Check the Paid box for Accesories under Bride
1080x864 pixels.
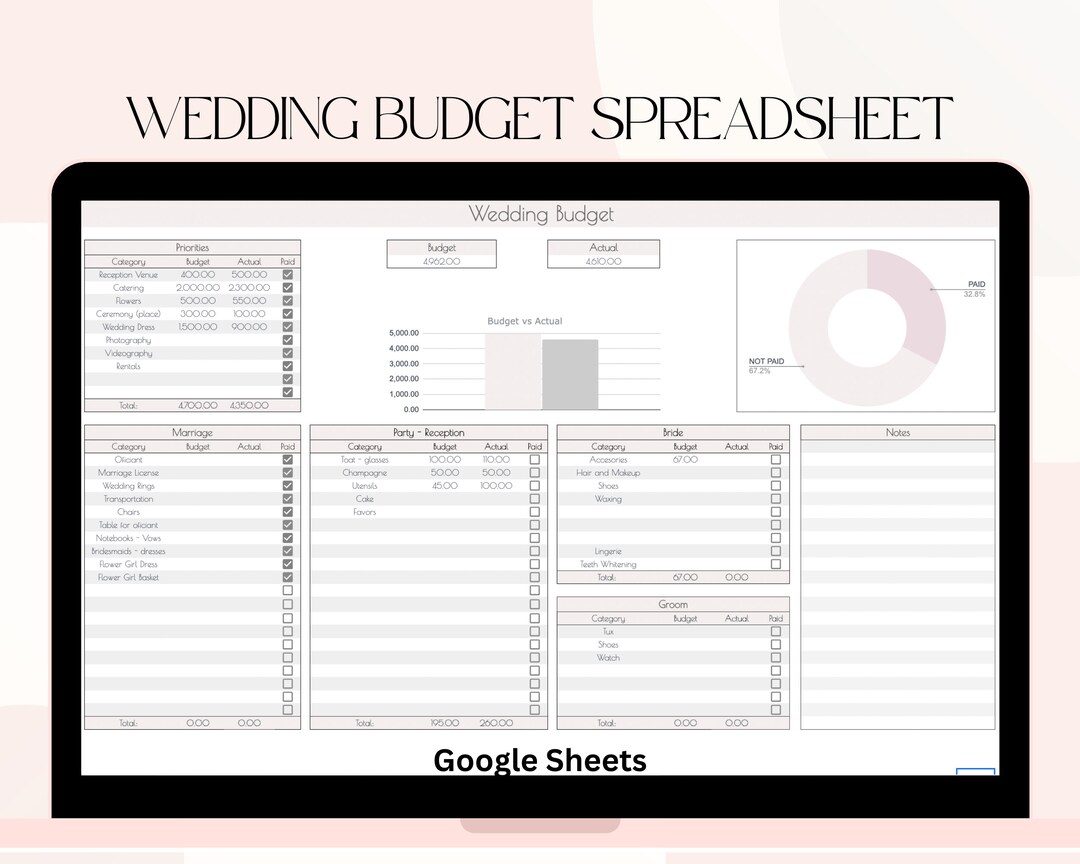776,459
